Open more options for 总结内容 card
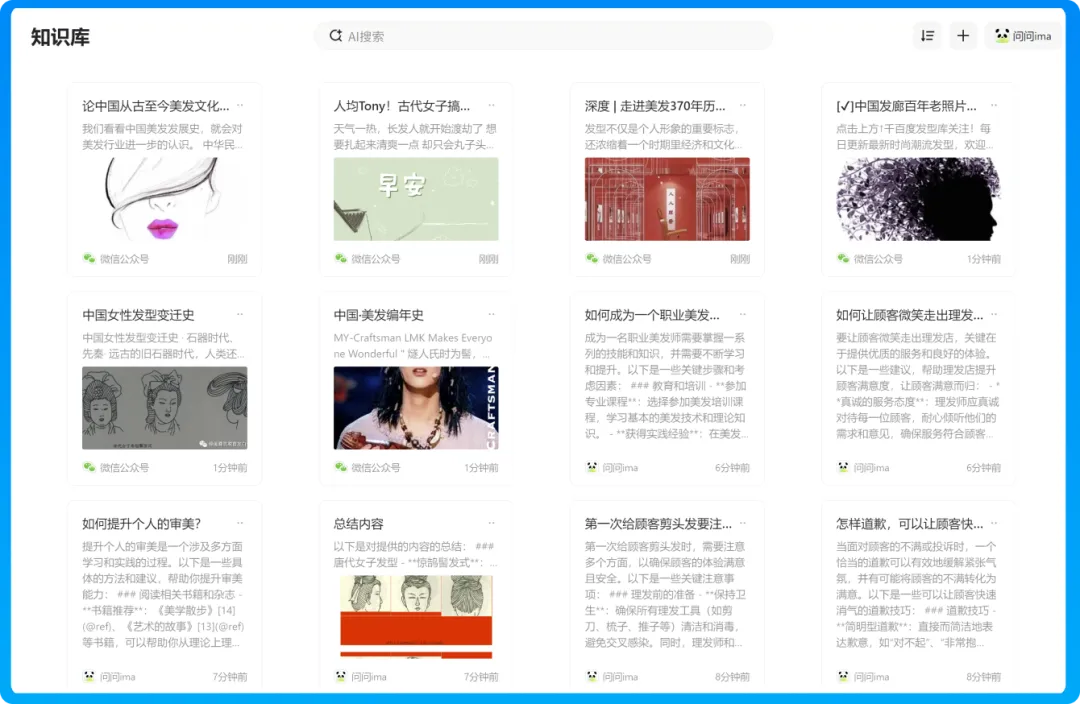Screen dimensions: 1080x704 491,523
